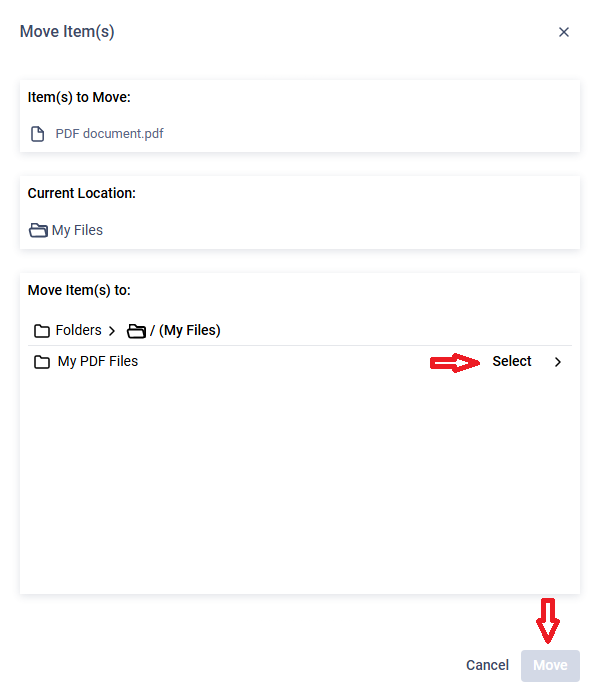Click the Folders breadcrumb folder icon
600x698 pixels.
point(42,331)
